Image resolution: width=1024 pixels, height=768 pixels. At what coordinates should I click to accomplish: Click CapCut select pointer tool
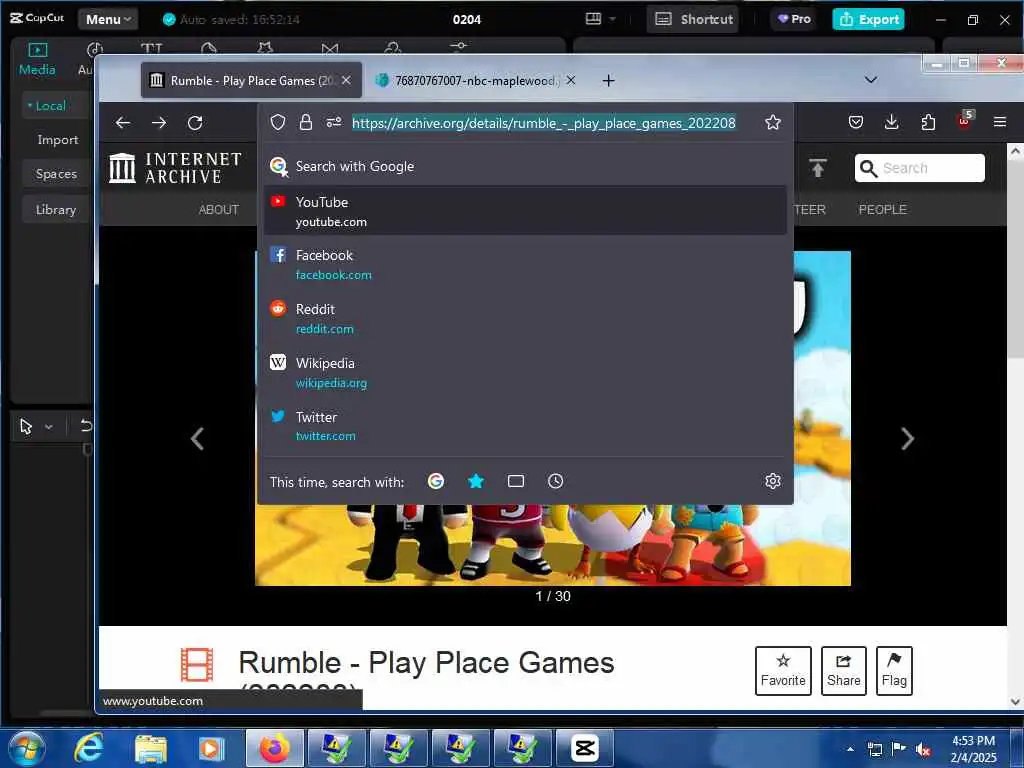click(26, 427)
